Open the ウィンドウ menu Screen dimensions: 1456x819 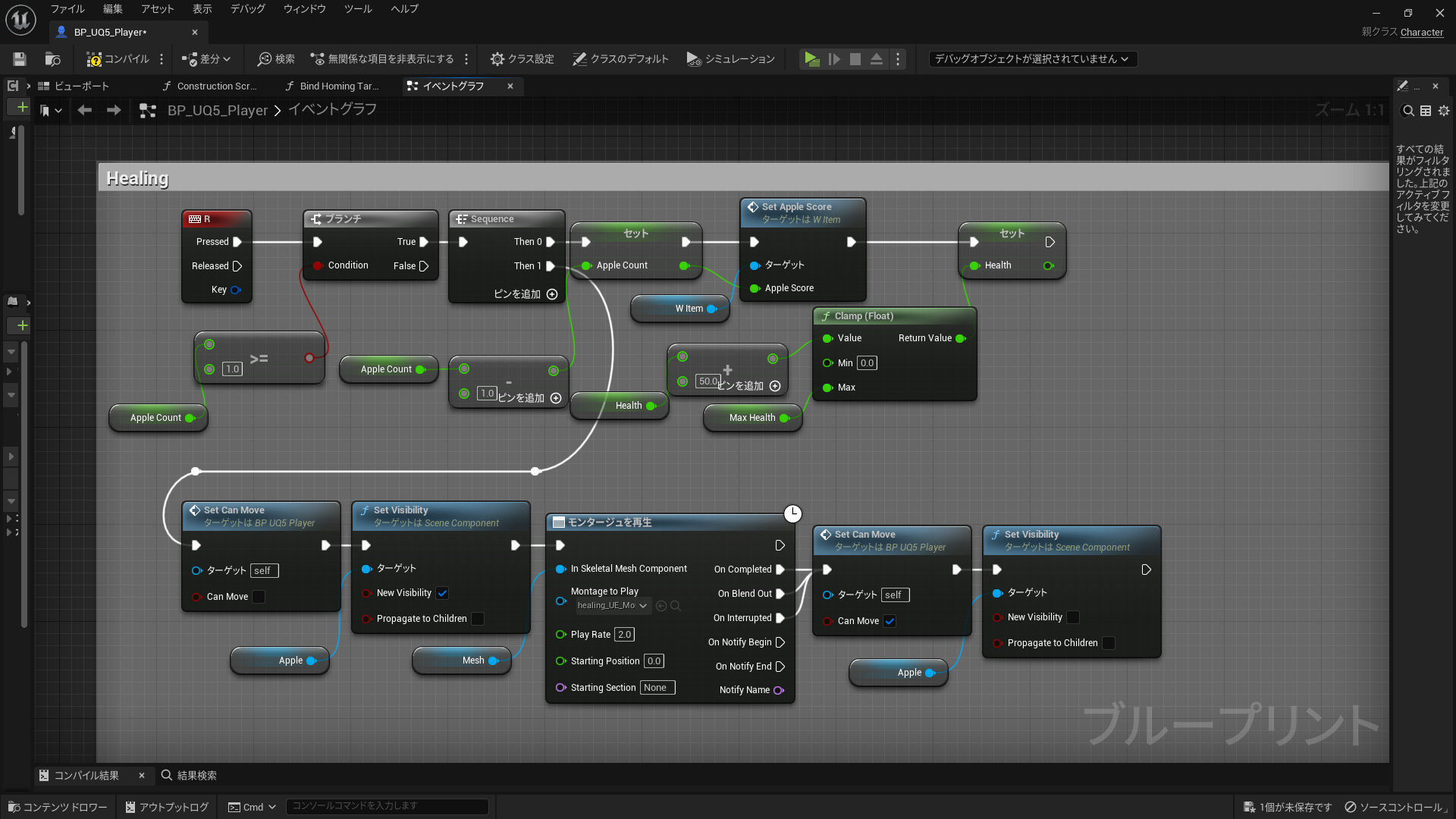pos(304,9)
